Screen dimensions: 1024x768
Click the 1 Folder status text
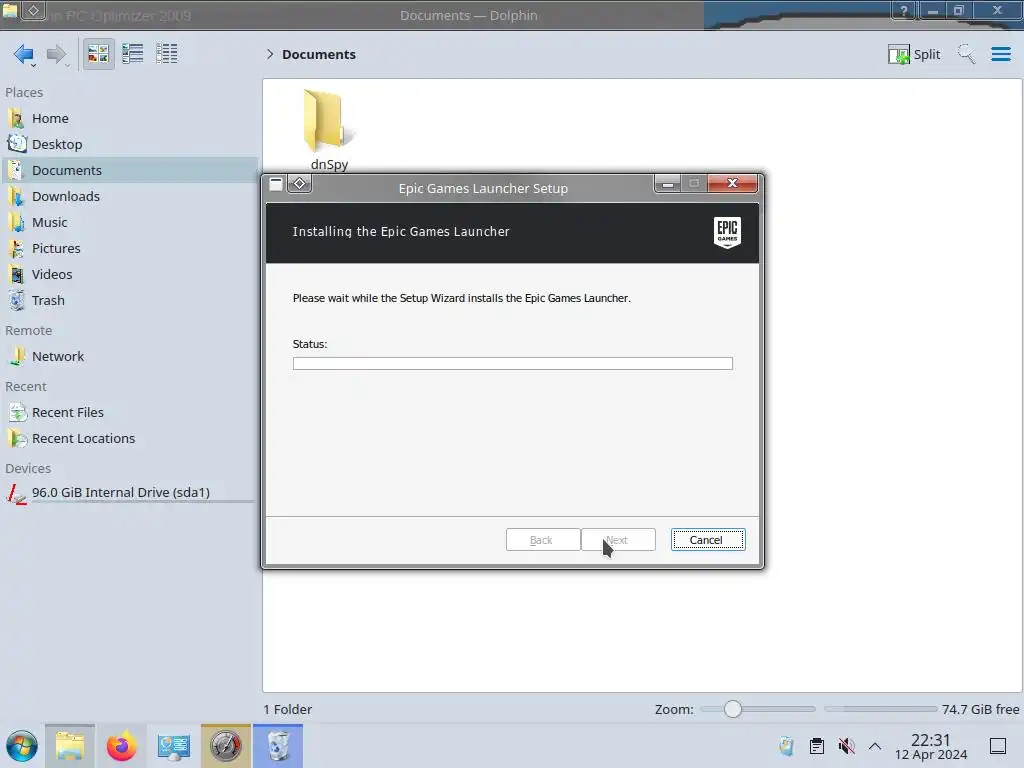coord(288,709)
